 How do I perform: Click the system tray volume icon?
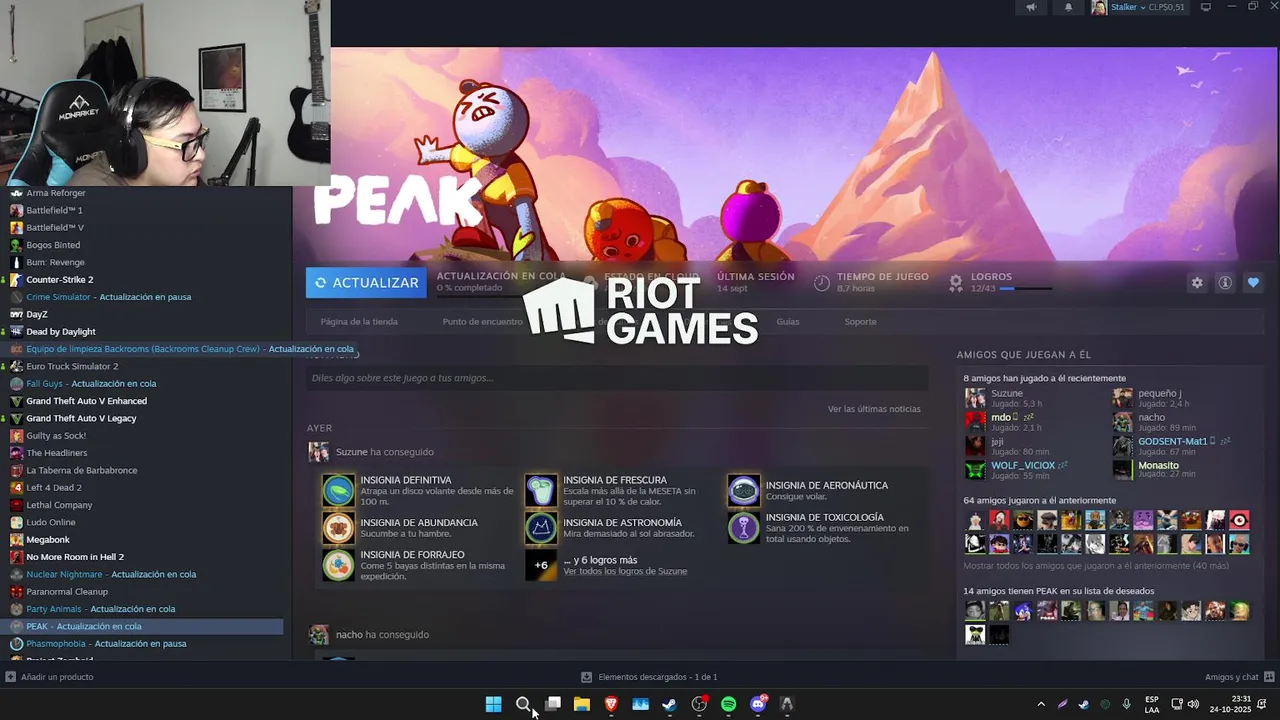1193,704
